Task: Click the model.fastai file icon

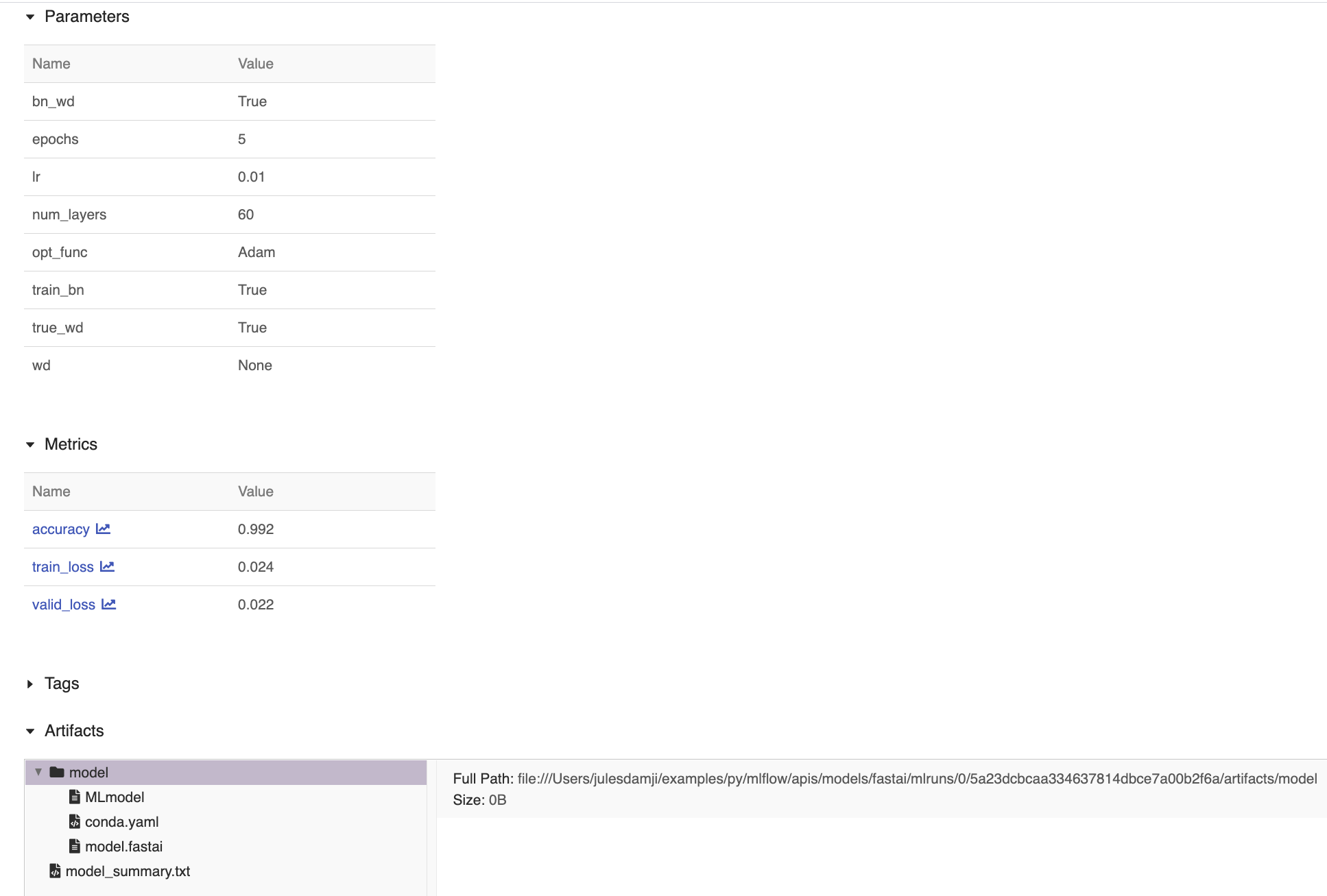Action: point(75,846)
